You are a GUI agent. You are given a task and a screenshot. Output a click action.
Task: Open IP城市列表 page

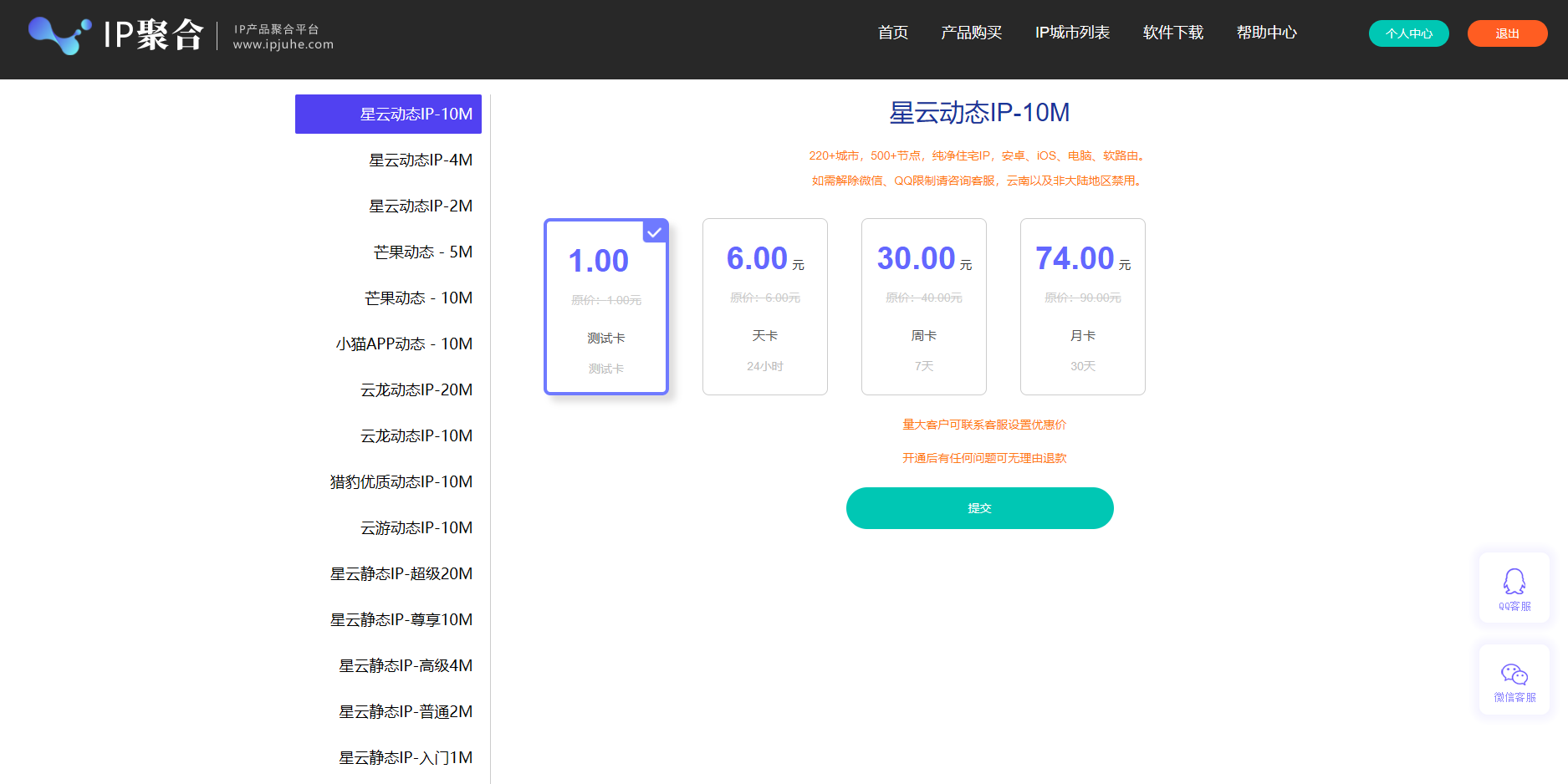1072,33
